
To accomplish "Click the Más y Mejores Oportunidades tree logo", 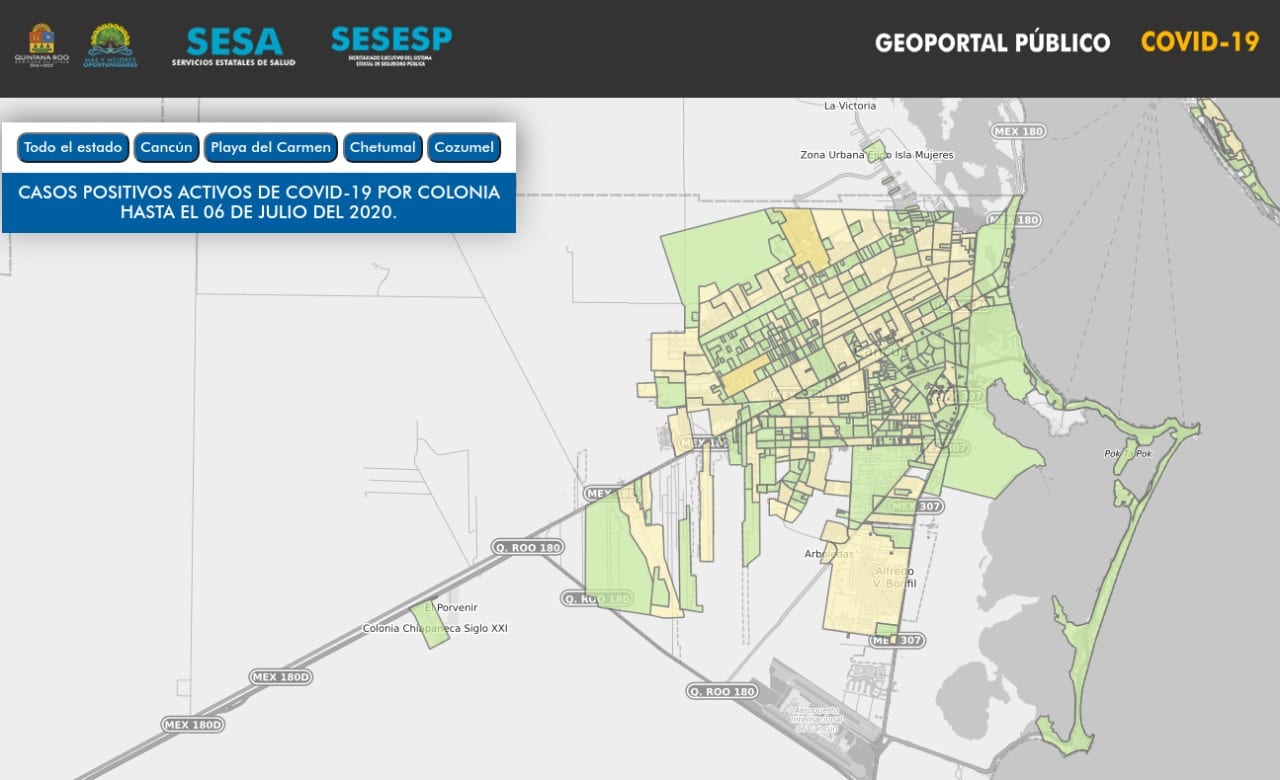I will 110,40.
